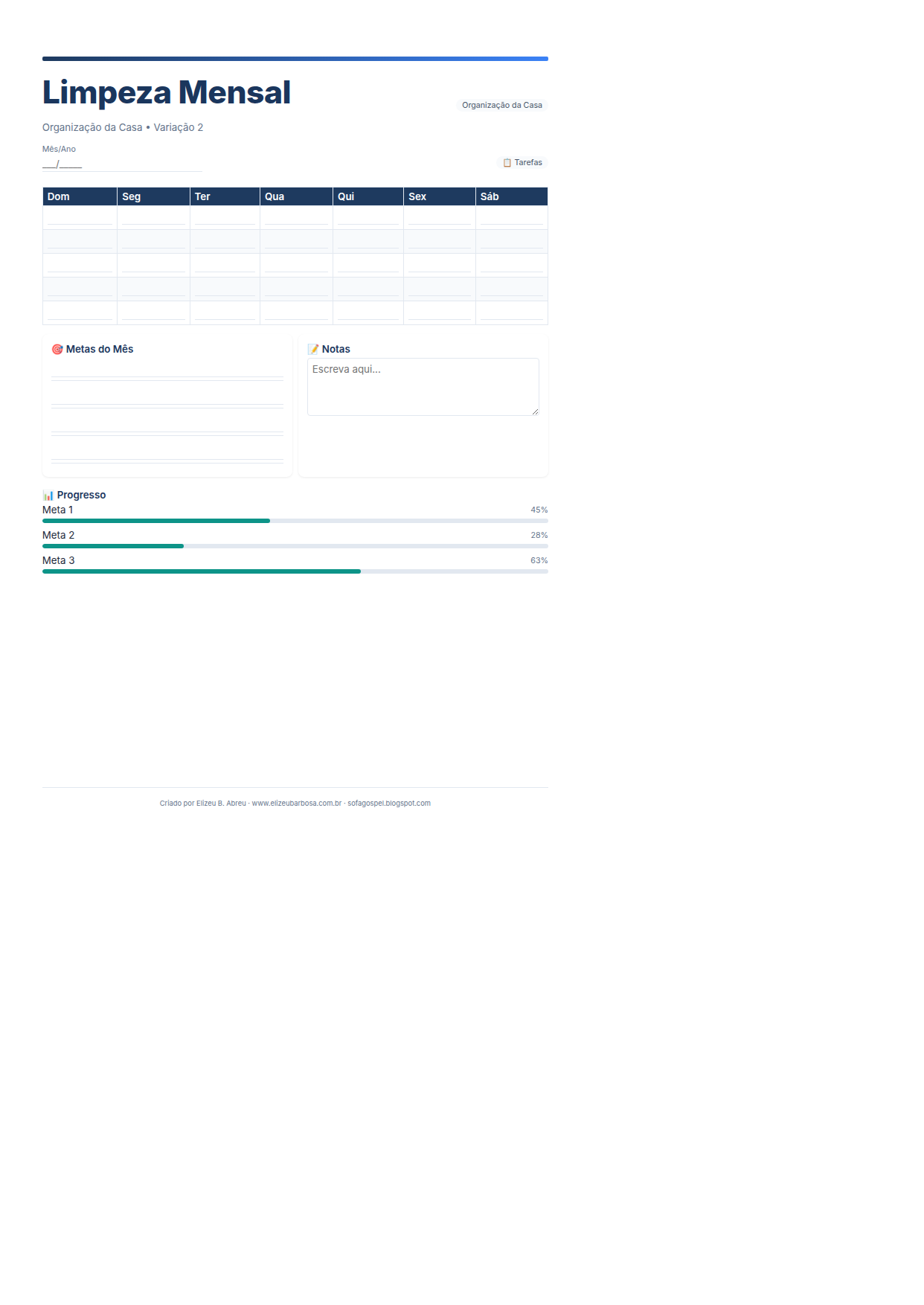Image resolution: width=924 pixels, height=1305 pixels.
Task: Click the Sex column header
Action: (x=440, y=196)
